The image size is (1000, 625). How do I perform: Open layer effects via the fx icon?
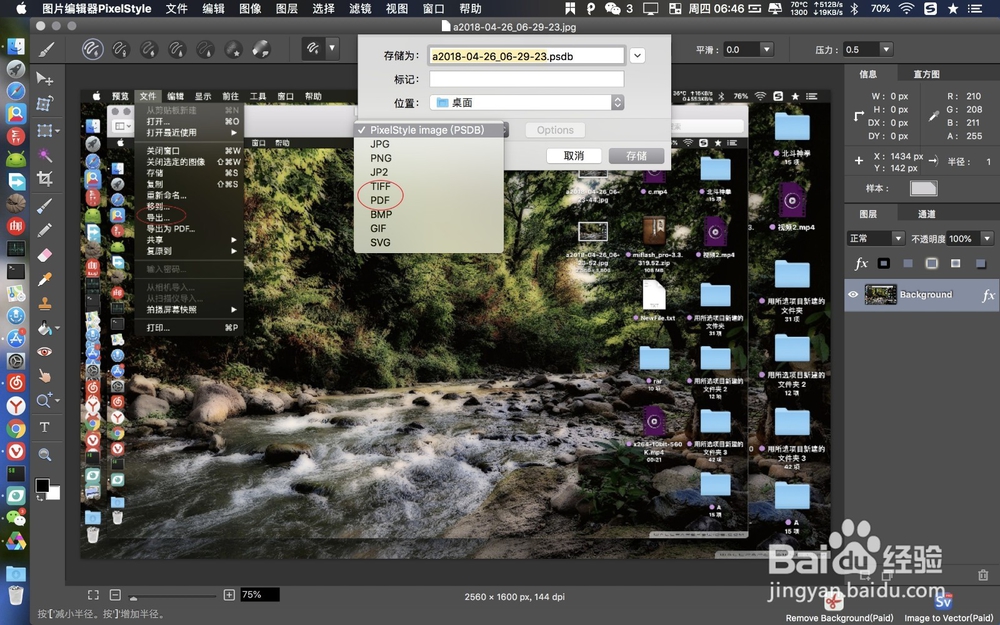(x=860, y=263)
